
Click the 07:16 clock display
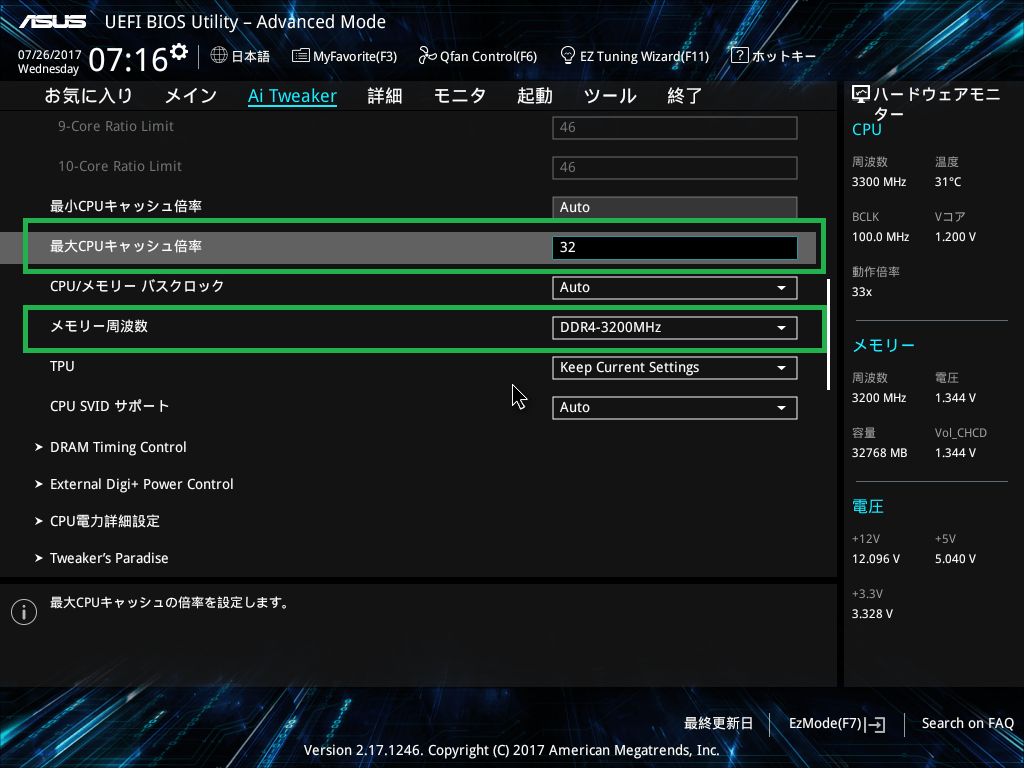(x=129, y=60)
